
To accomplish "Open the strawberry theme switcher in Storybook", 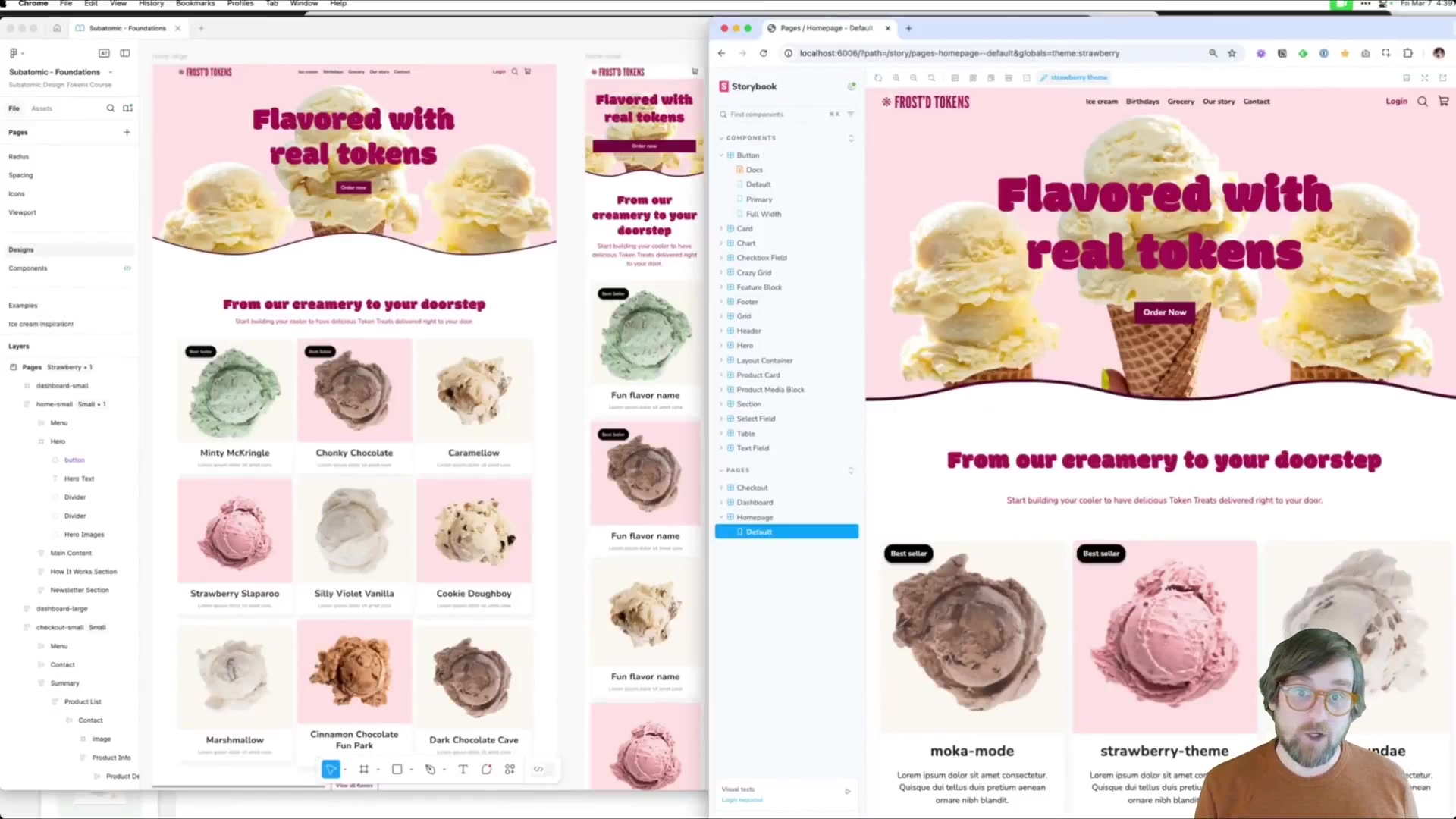I will 1074,77.
